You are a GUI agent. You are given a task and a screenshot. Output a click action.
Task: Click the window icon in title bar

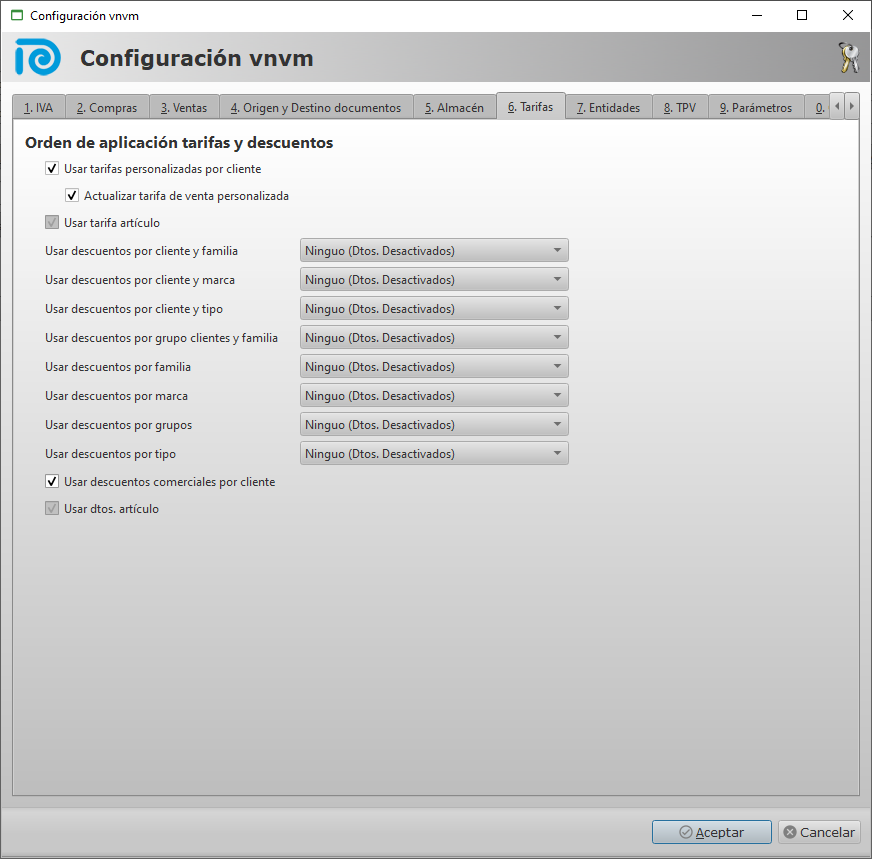click(x=16, y=16)
